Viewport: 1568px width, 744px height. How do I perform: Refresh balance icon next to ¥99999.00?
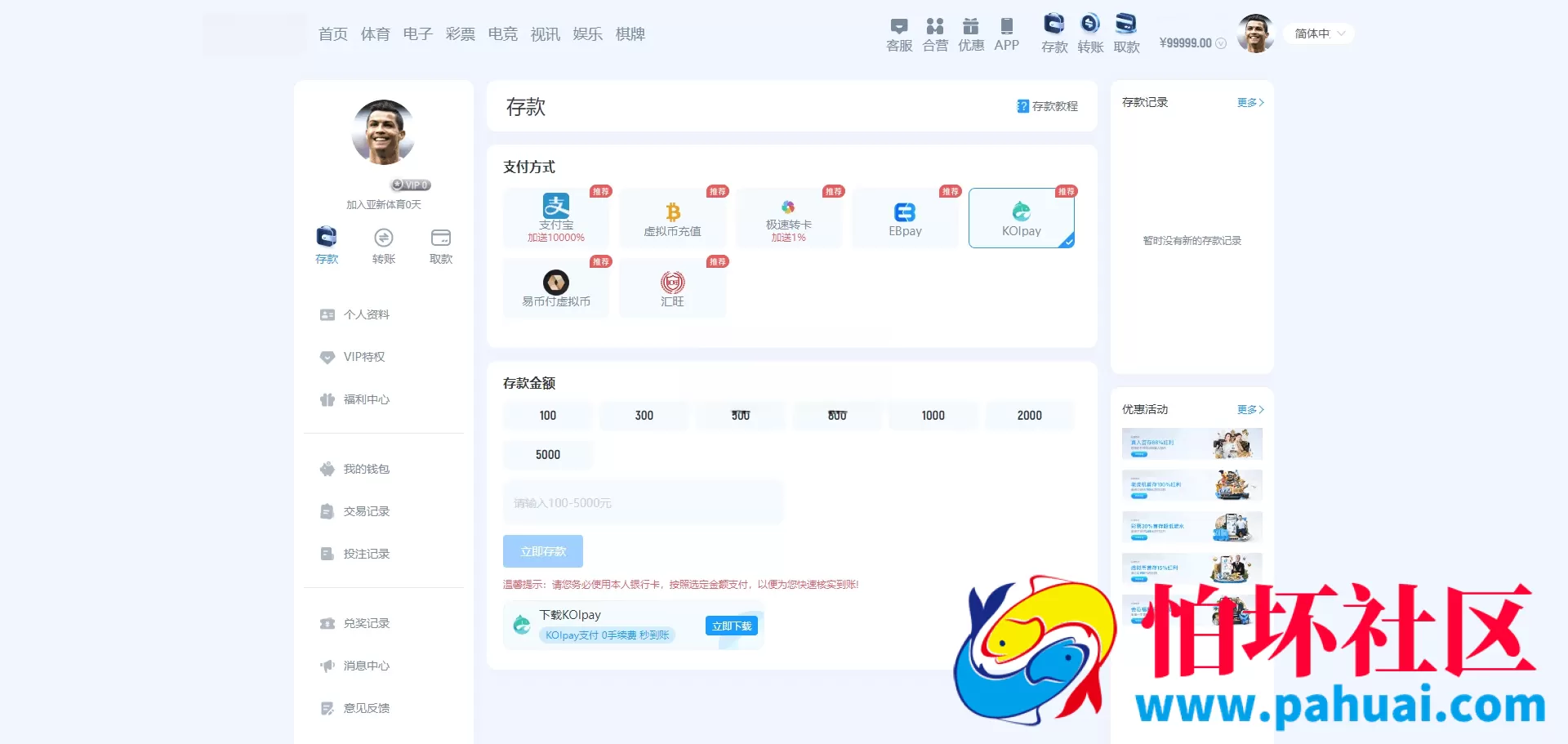coord(1221,43)
